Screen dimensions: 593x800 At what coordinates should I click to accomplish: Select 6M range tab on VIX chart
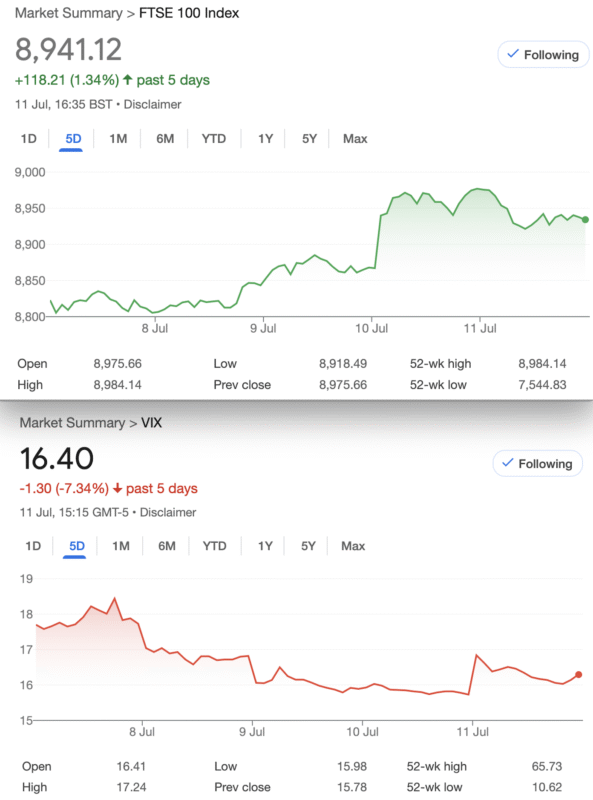click(x=167, y=546)
